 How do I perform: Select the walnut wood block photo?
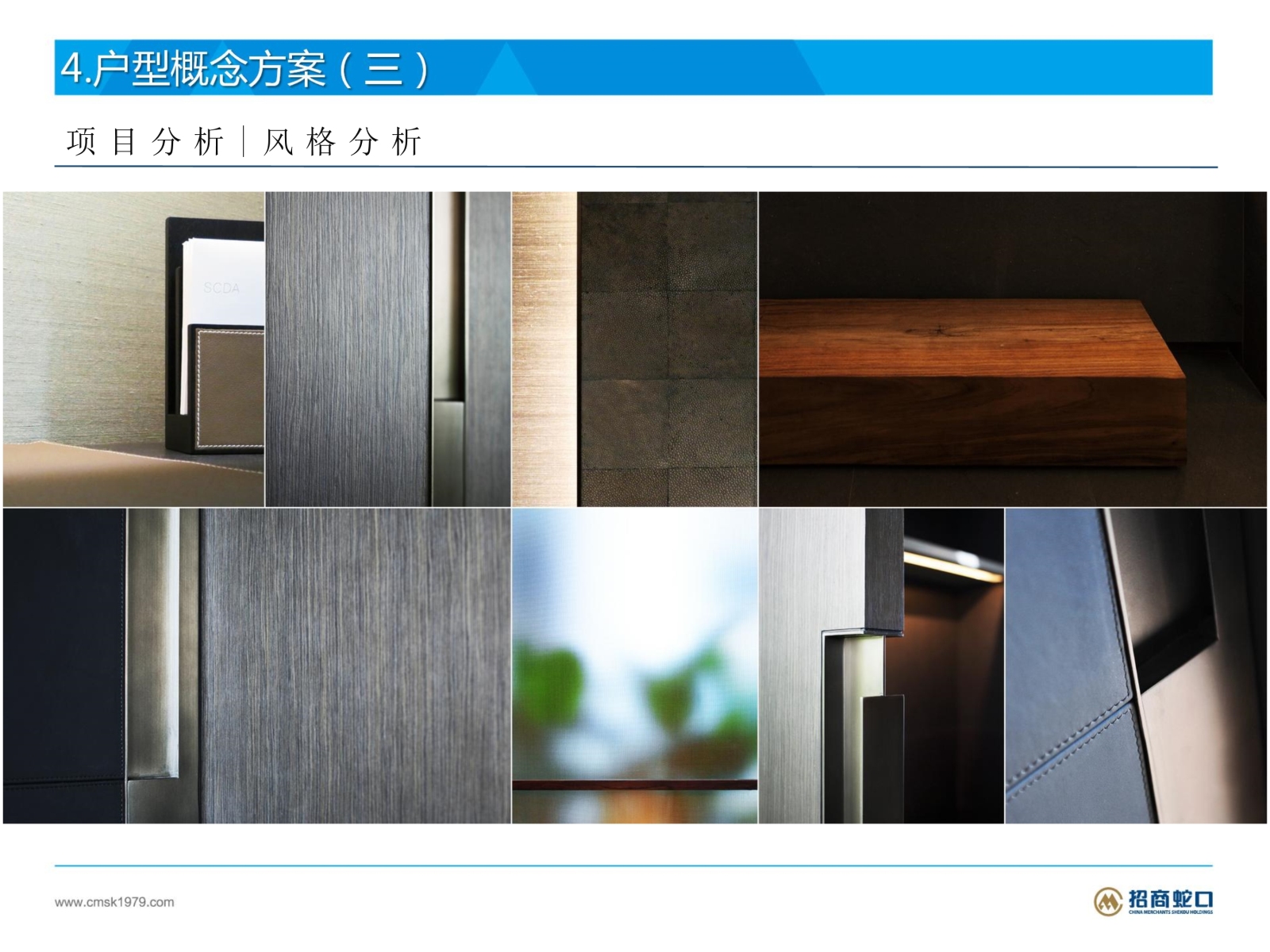point(1013,349)
